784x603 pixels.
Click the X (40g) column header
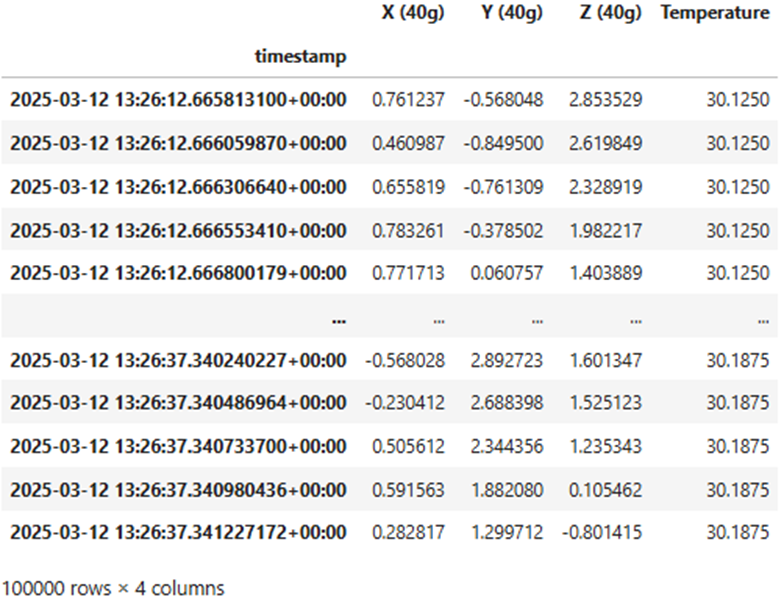pyautogui.click(x=407, y=14)
